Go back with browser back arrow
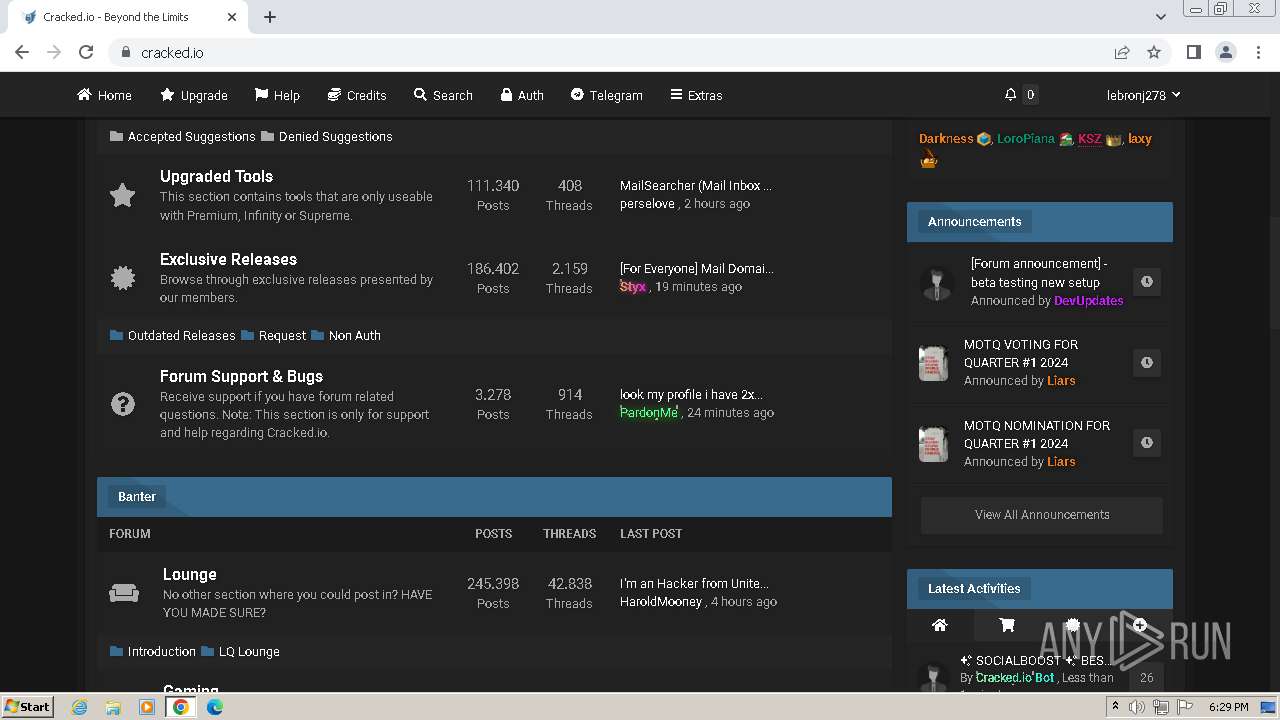 coord(22,52)
